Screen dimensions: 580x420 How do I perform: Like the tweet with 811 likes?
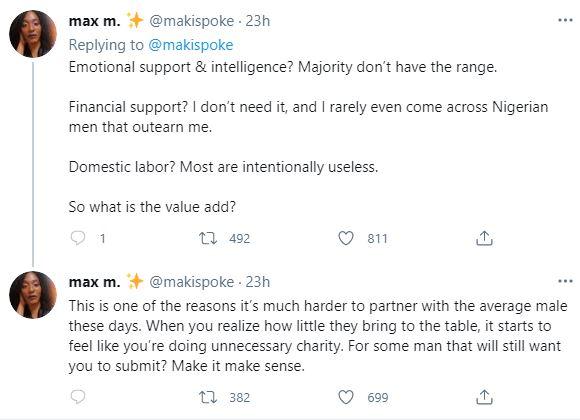(x=346, y=238)
